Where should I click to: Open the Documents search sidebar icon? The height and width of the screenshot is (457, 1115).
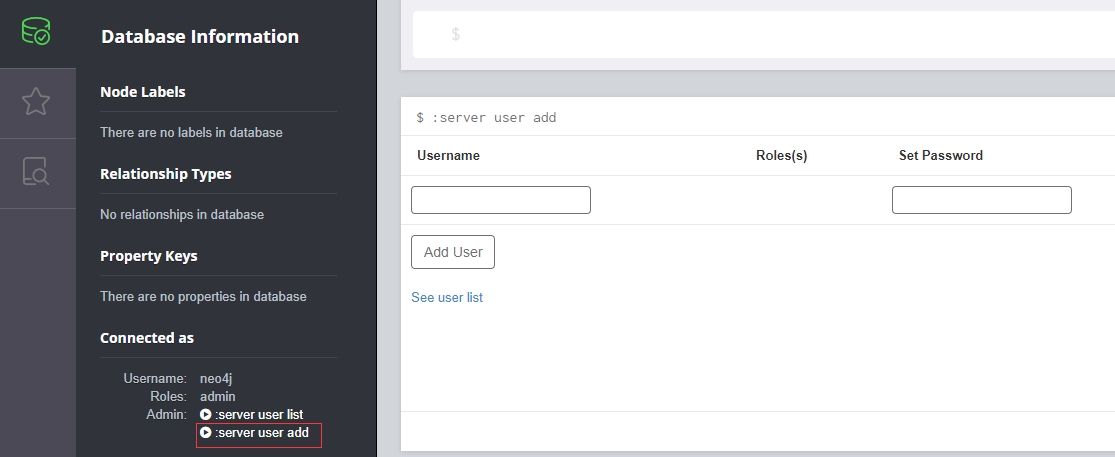(x=36, y=172)
